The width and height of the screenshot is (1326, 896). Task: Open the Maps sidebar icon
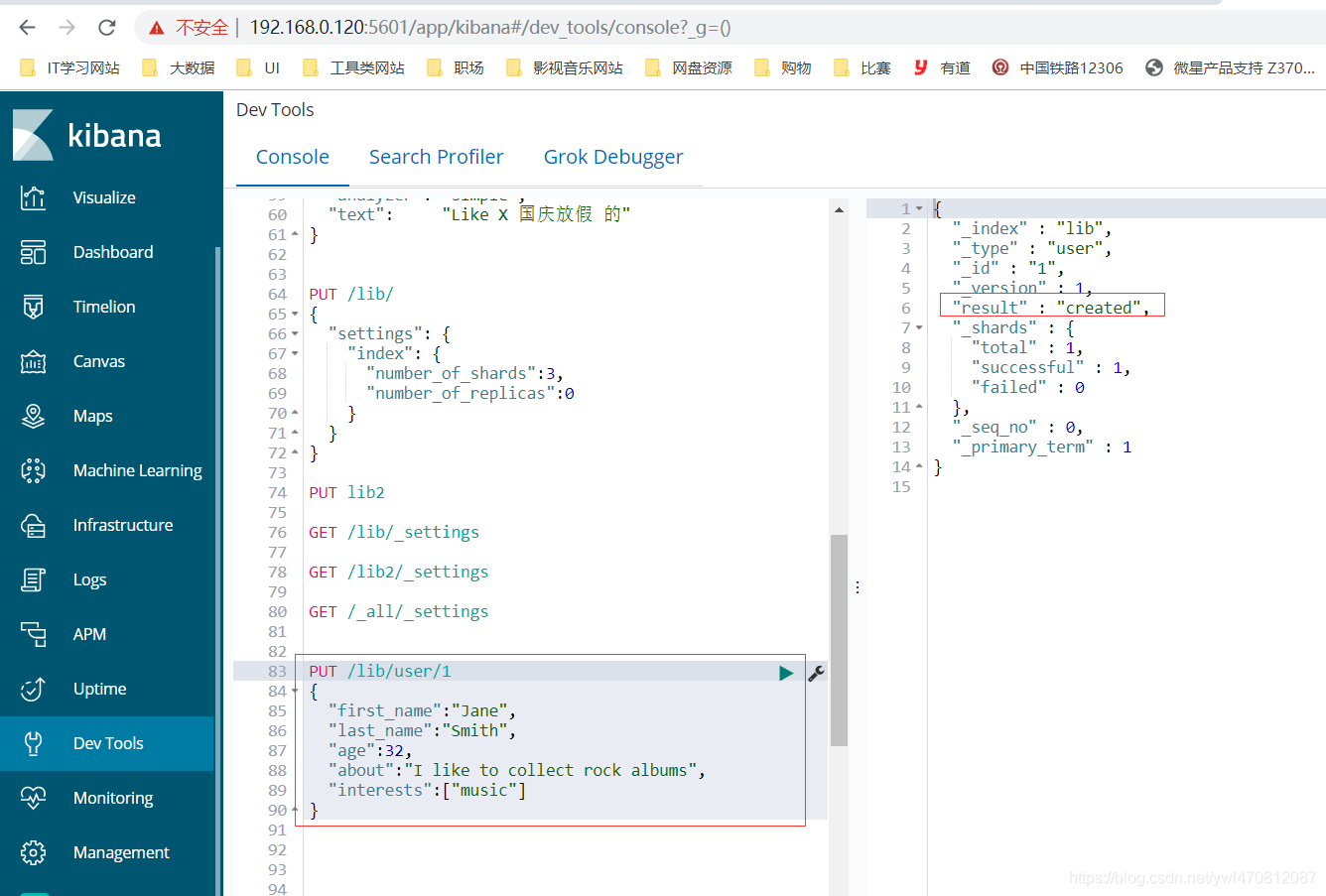pos(33,416)
